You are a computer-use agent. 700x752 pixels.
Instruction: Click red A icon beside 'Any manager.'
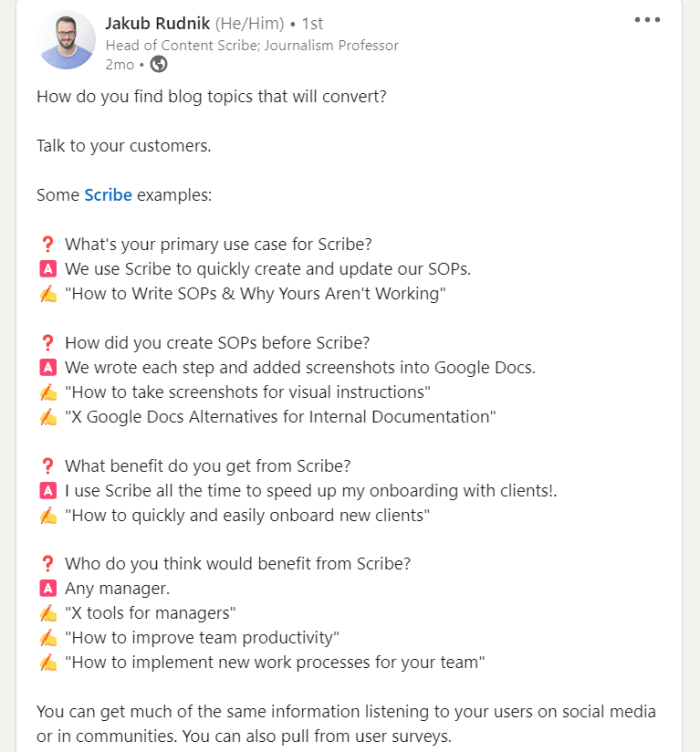coord(47,588)
